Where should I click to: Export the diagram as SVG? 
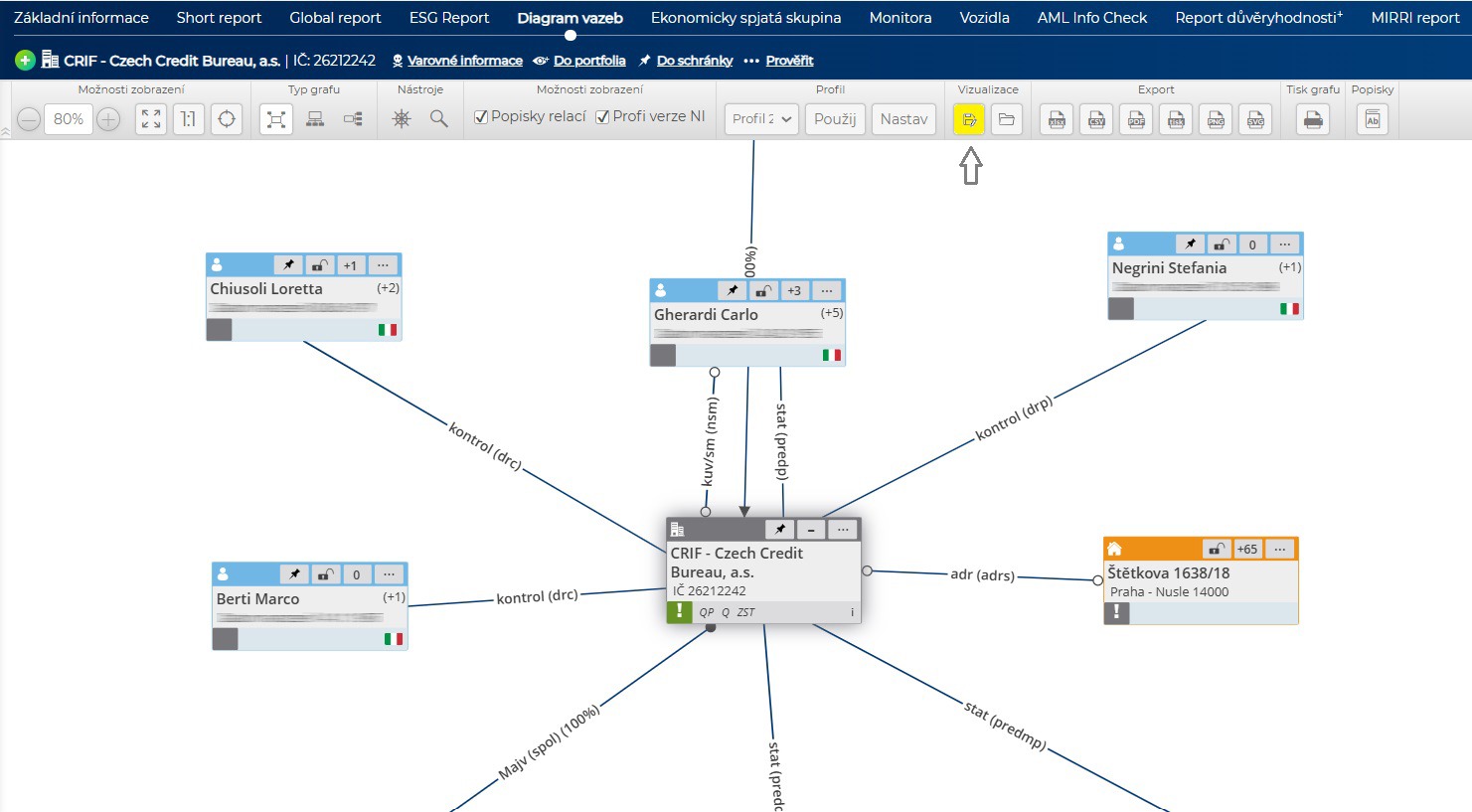(x=1255, y=119)
